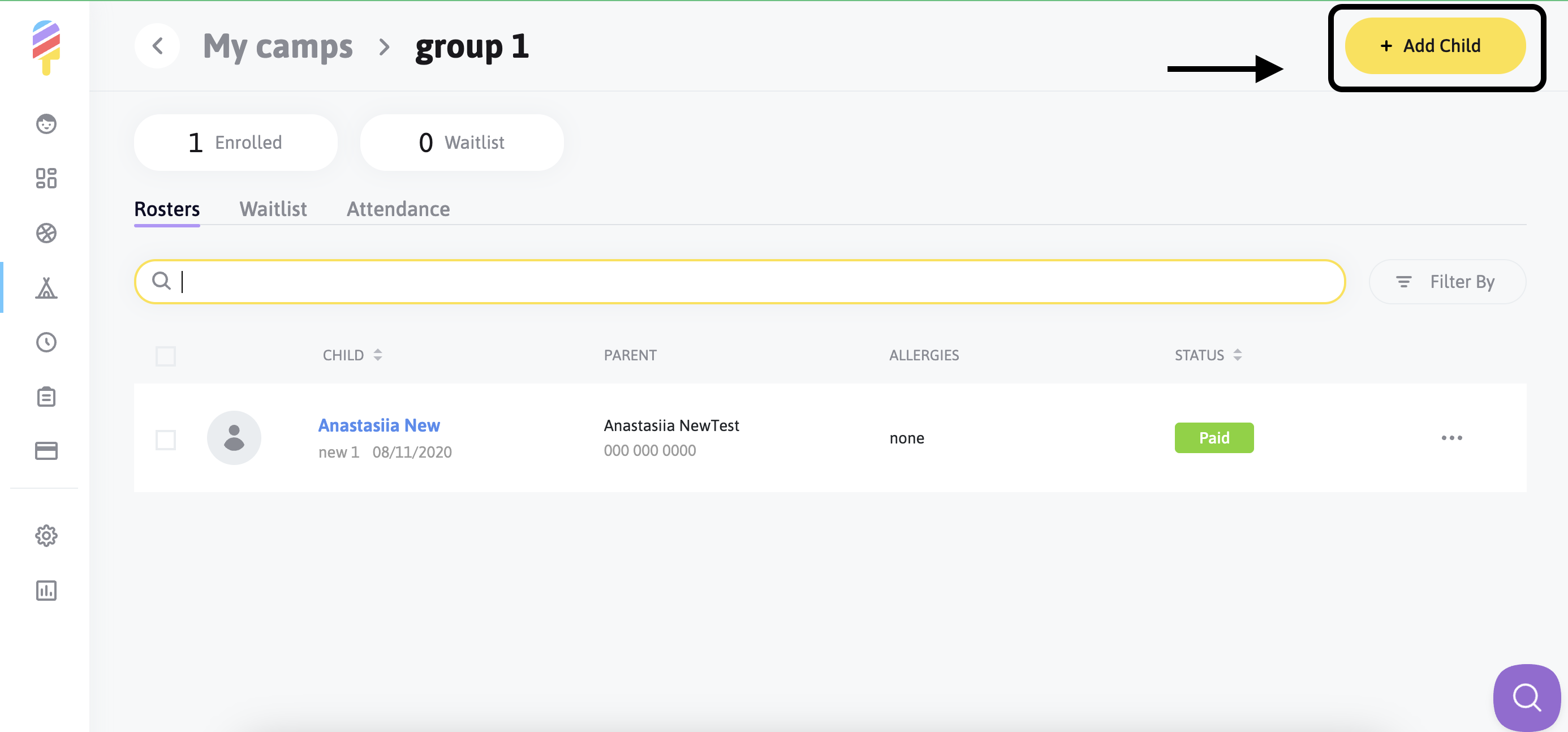Open the three-dot row options menu
Screen dimensions: 1568x732
coord(1451,438)
